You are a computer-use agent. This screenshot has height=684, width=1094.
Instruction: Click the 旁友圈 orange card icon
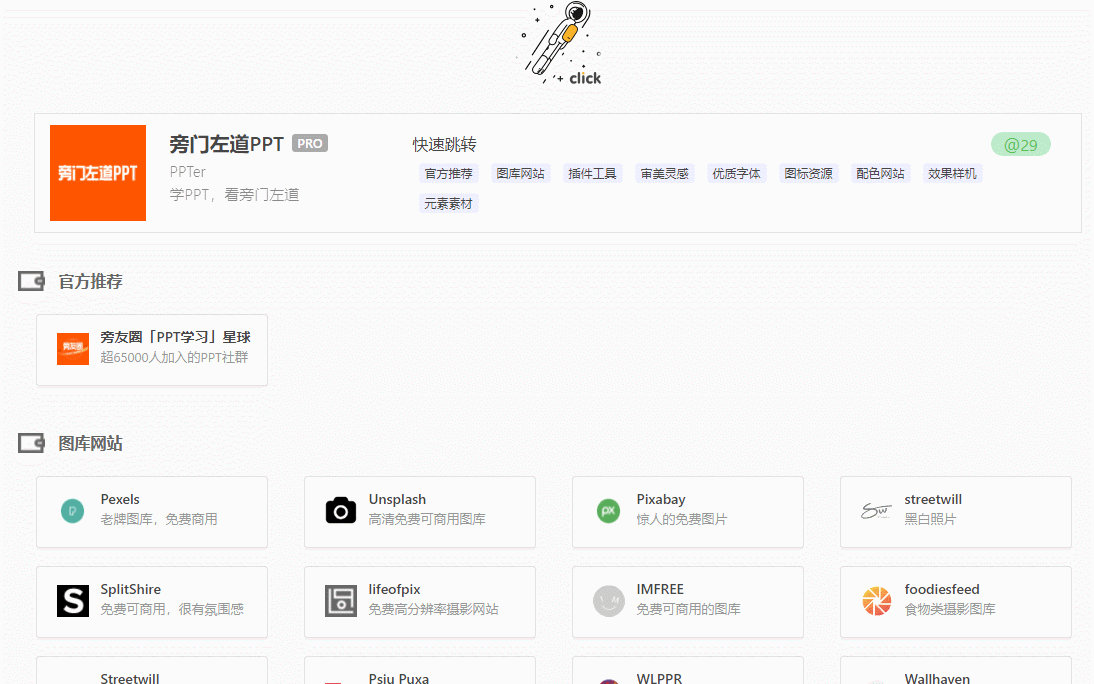(x=73, y=349)
